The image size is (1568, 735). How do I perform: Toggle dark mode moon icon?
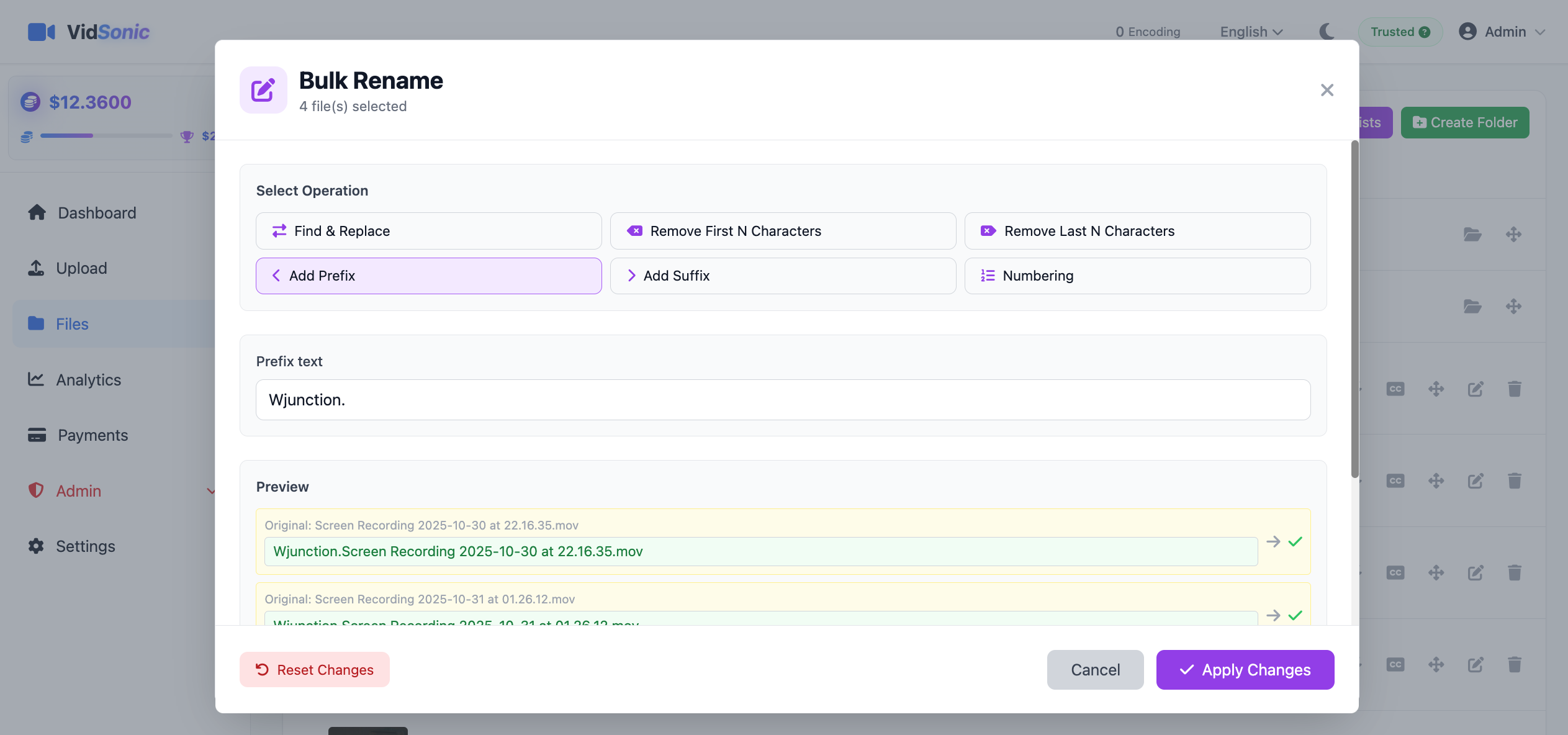1327,32
